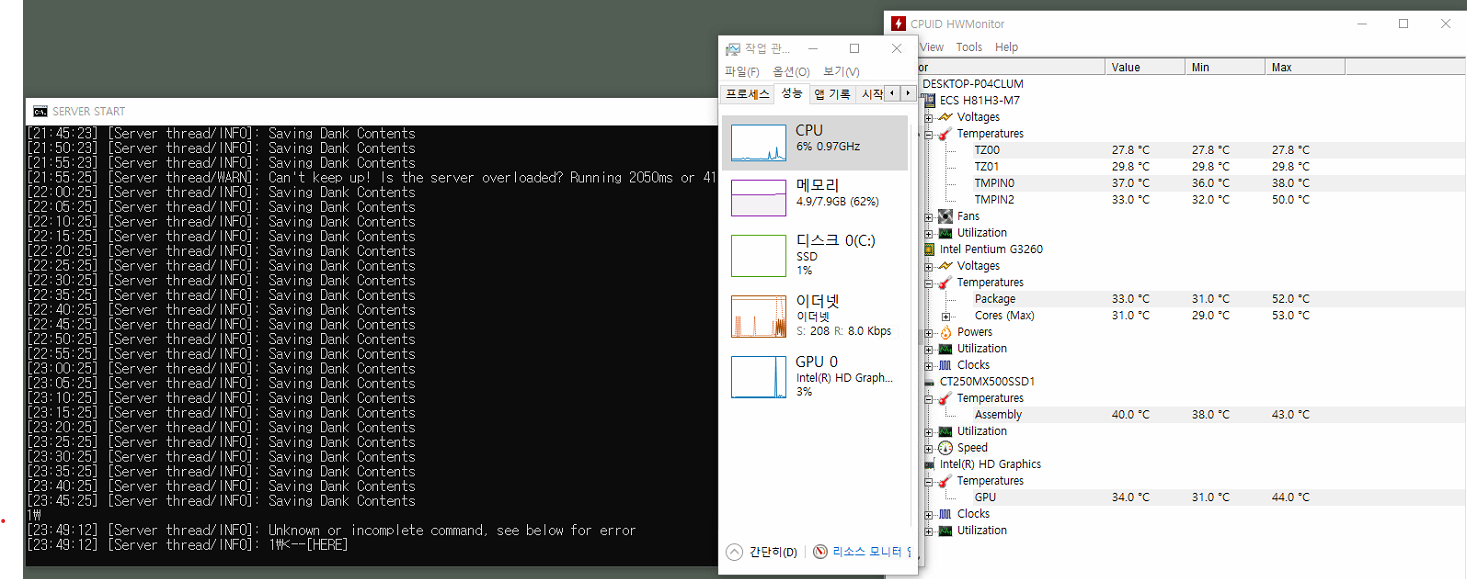Click the Utilization icon under CT250MX500SSD1

(x=945, y=431)
